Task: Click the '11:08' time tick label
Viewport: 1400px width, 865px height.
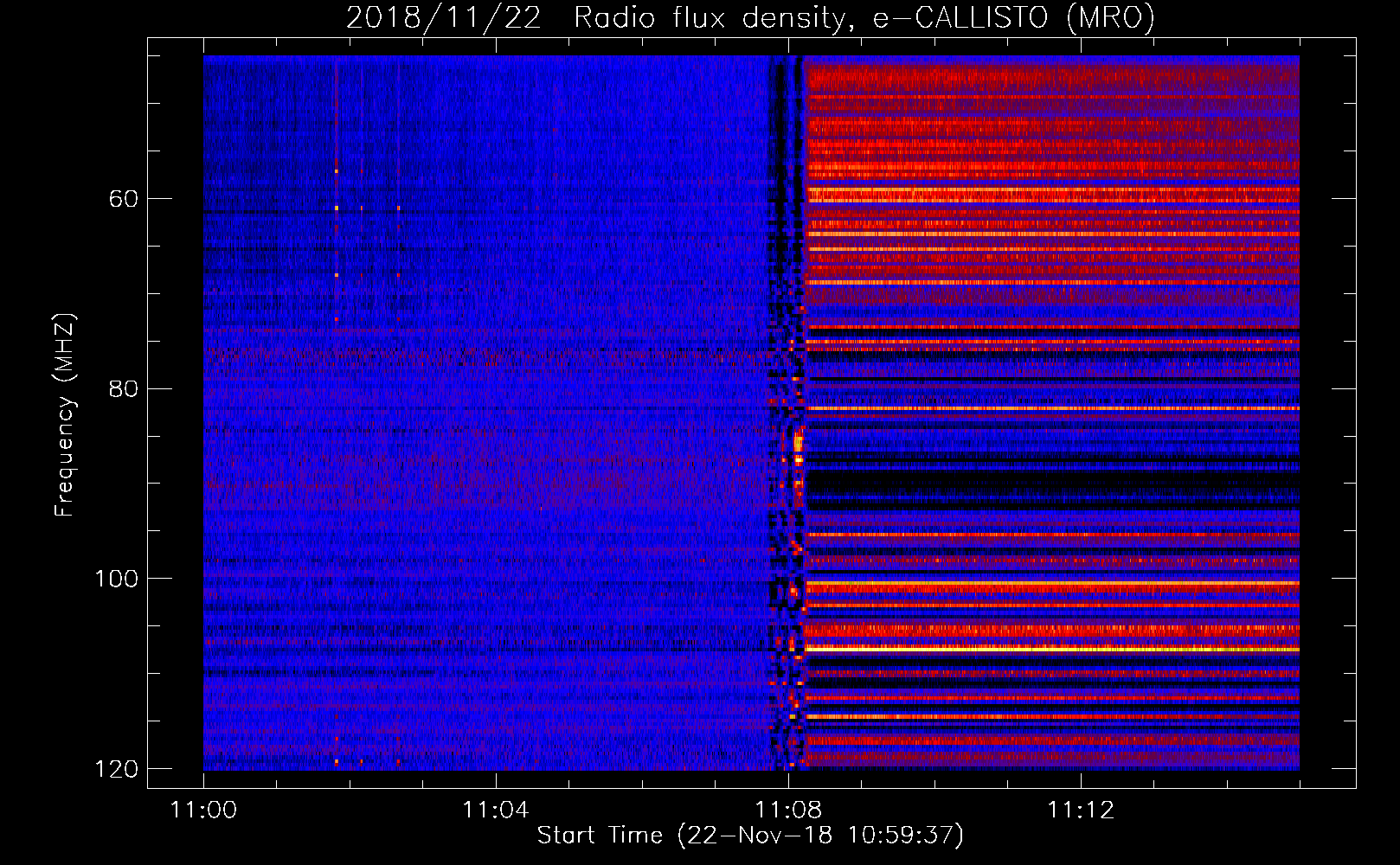Action: (x=787, y=810)
